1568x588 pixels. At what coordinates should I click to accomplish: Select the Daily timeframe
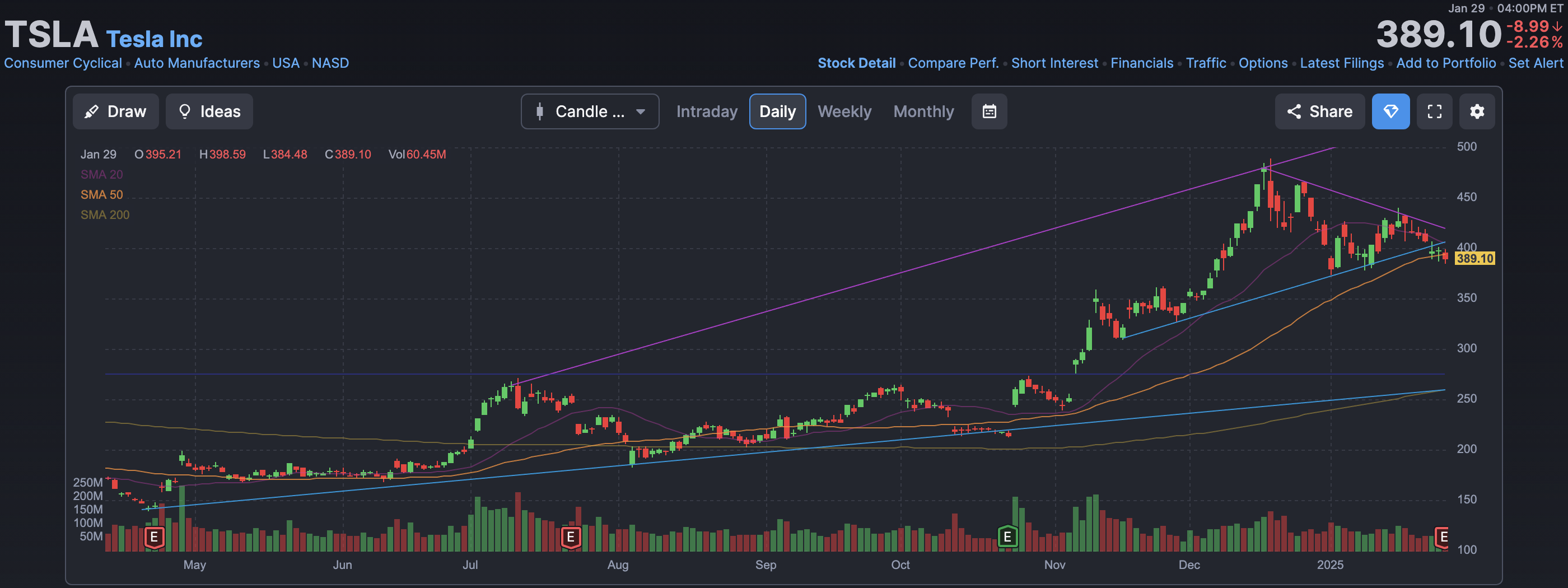pos(777,111)
